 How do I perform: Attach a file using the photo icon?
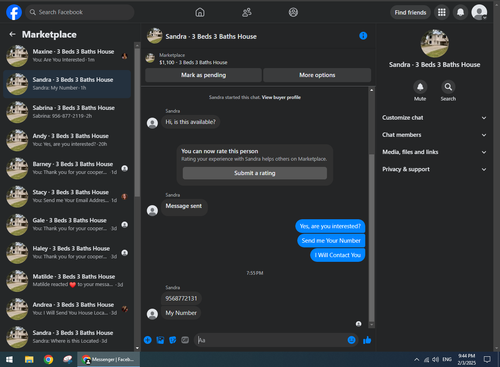click(x=160, y=340)
